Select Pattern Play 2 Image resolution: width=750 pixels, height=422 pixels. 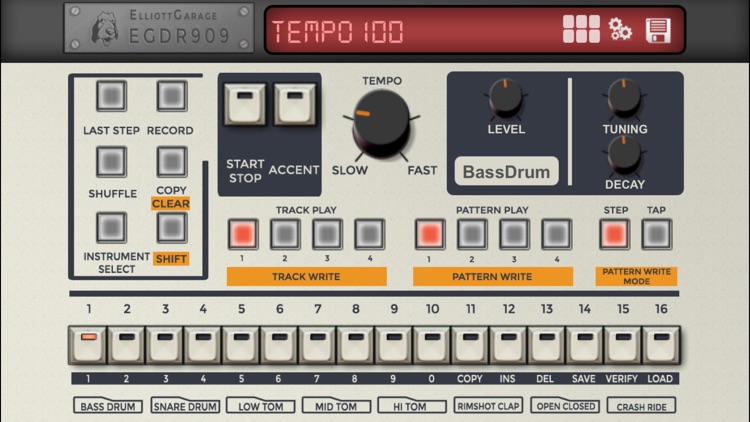pos(472,234)
